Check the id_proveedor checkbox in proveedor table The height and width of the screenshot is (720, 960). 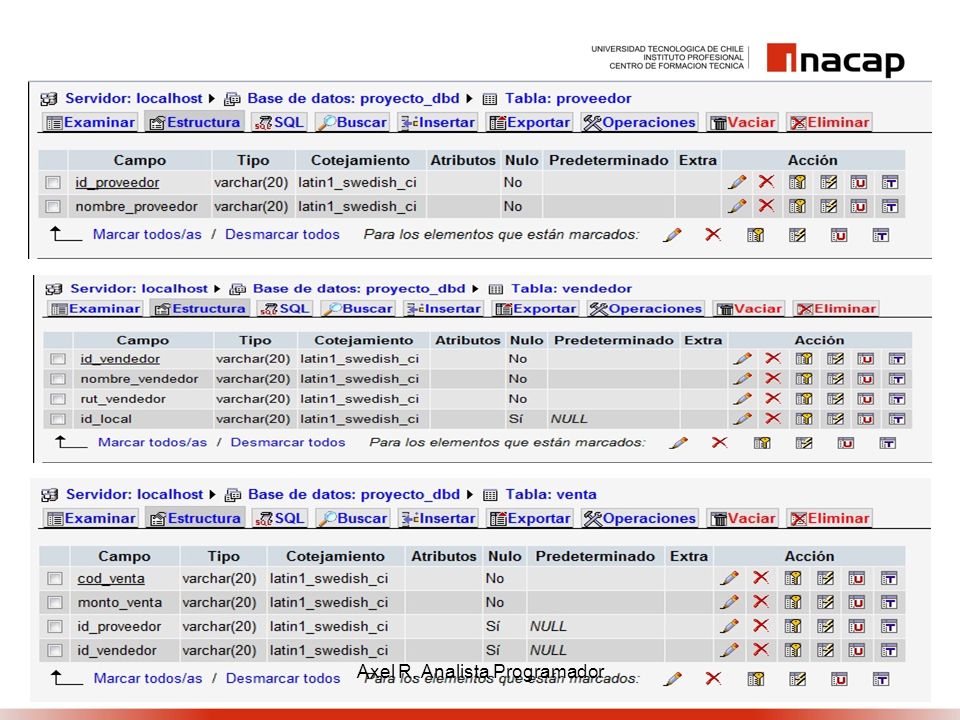[x=53, y=182]
